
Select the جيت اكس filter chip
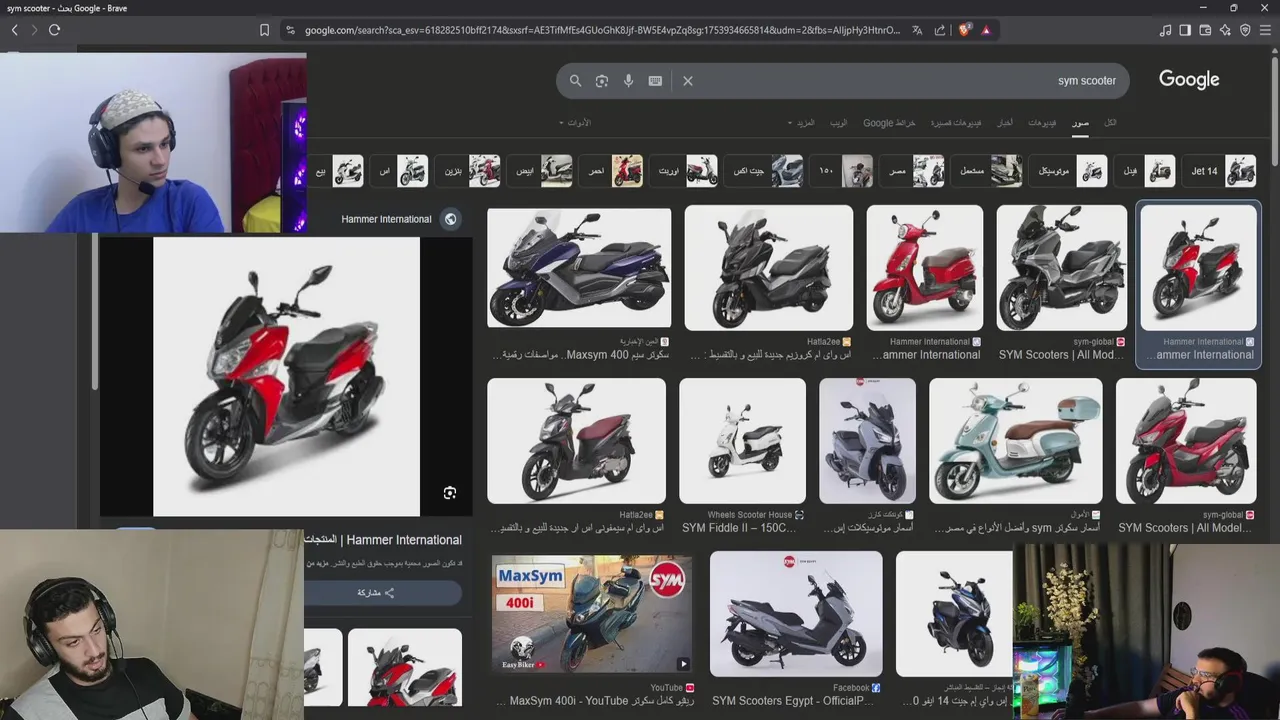coord(764,171)
